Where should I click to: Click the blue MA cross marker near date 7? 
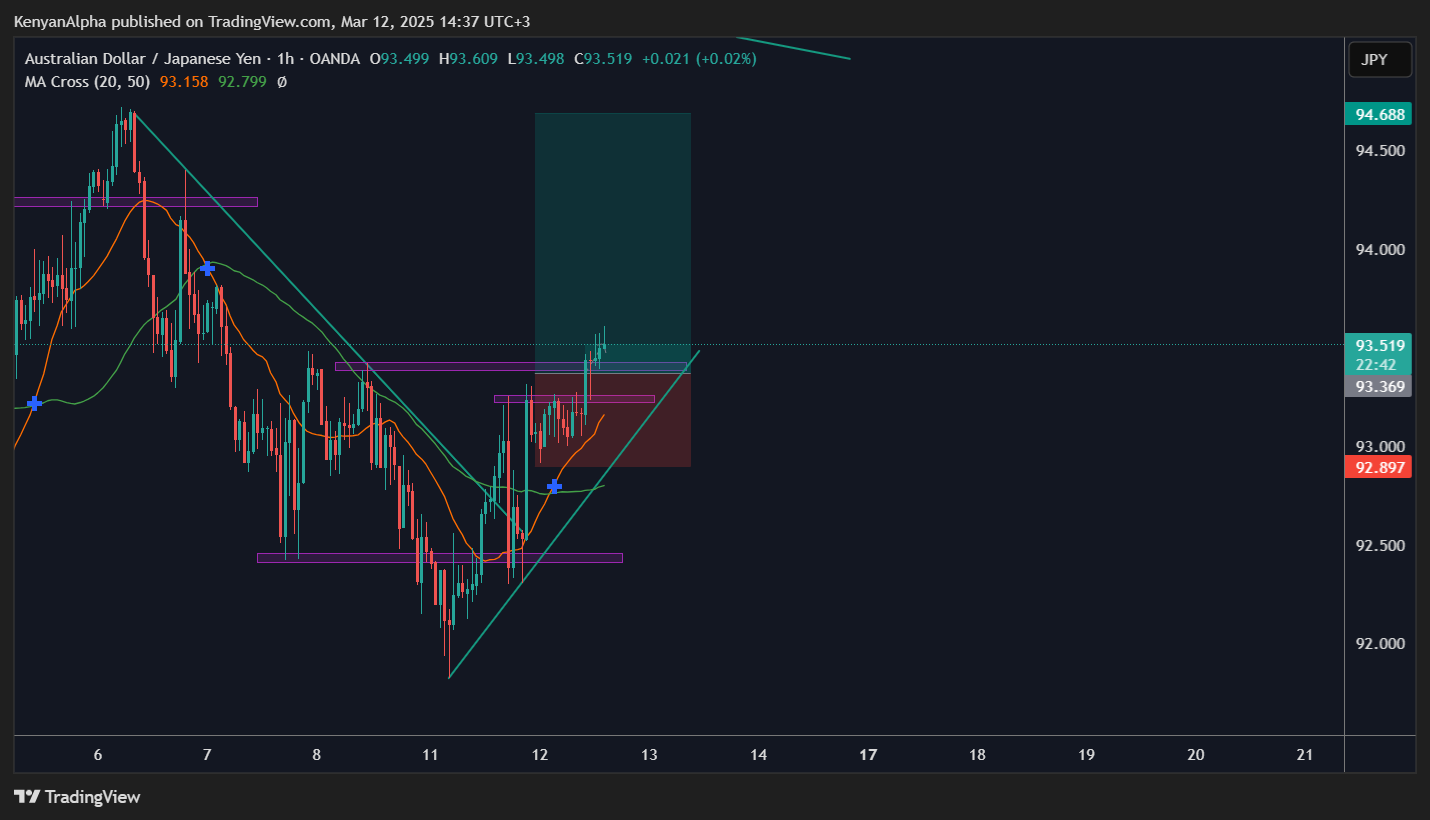click(x=207, y=268)
